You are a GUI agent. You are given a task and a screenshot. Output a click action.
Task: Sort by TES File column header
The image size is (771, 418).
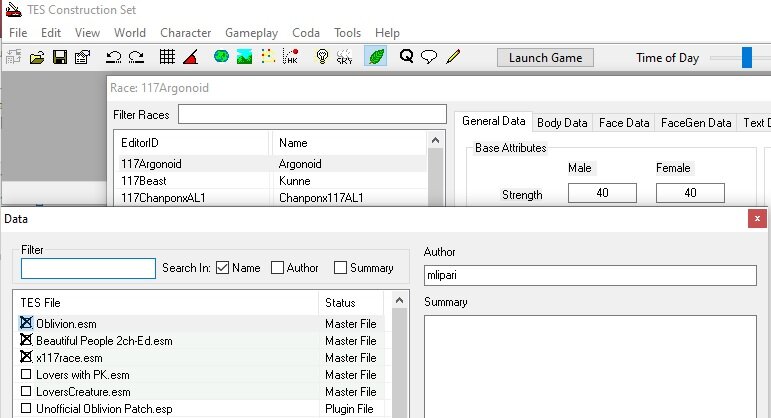166,302
